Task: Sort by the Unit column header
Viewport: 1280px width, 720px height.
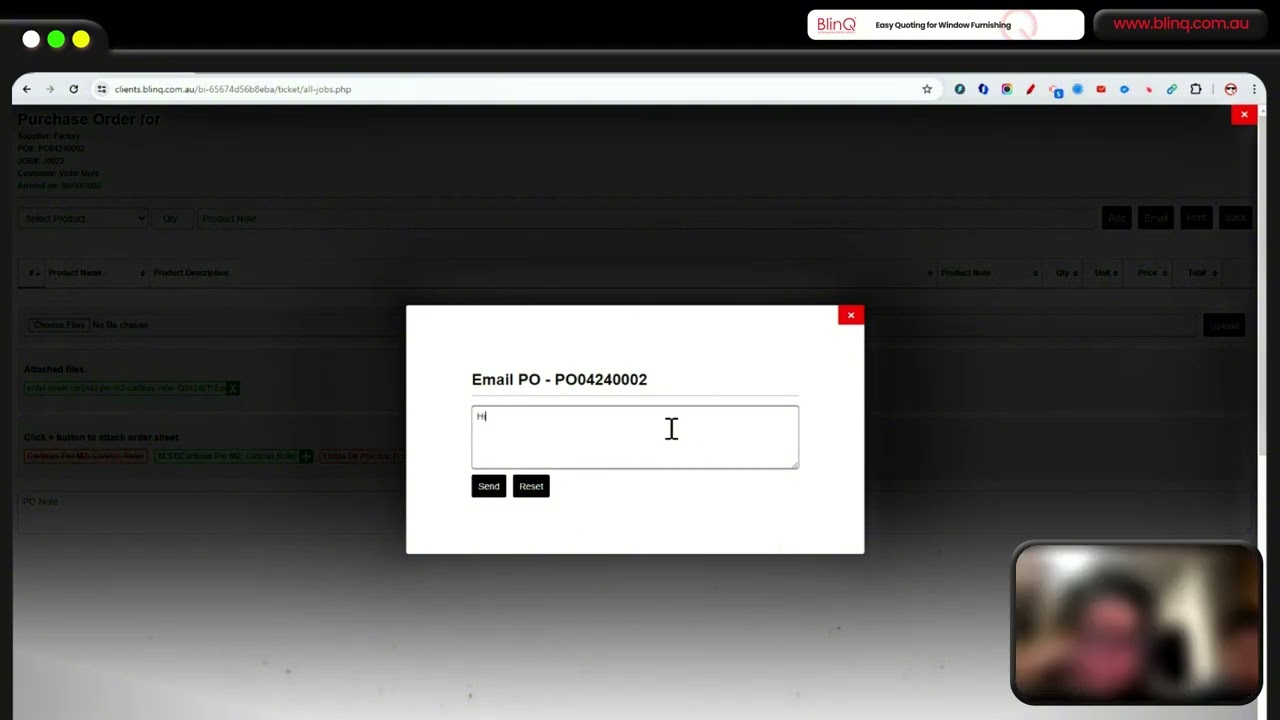Action: (x=1105, y=273)
